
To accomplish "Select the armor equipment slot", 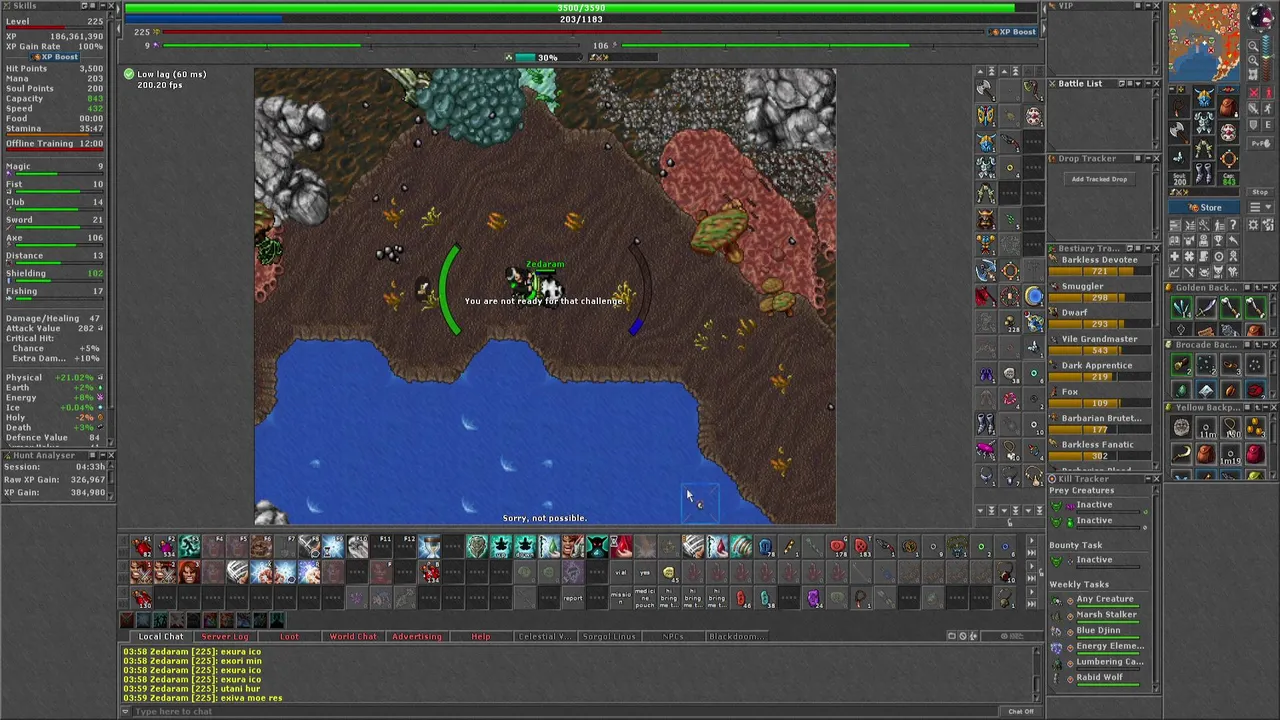I will (1204, 122).
